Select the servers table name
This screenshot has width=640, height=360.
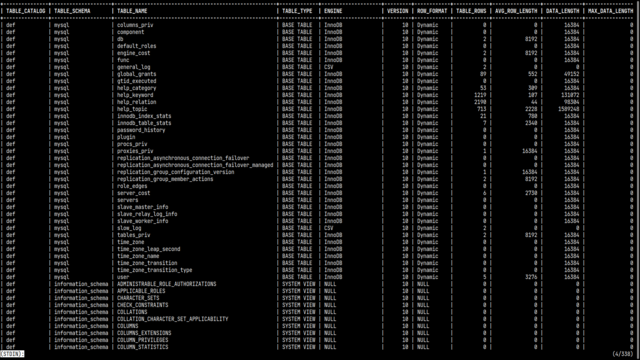[128, 200]
